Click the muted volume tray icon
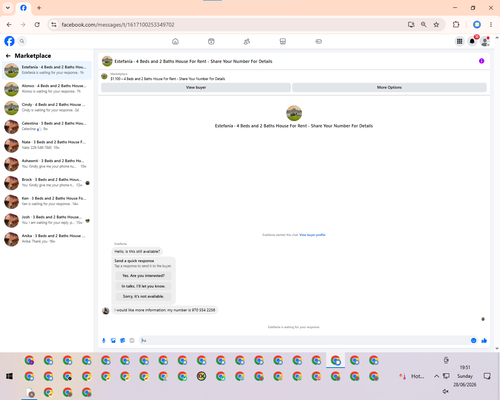 445,391
